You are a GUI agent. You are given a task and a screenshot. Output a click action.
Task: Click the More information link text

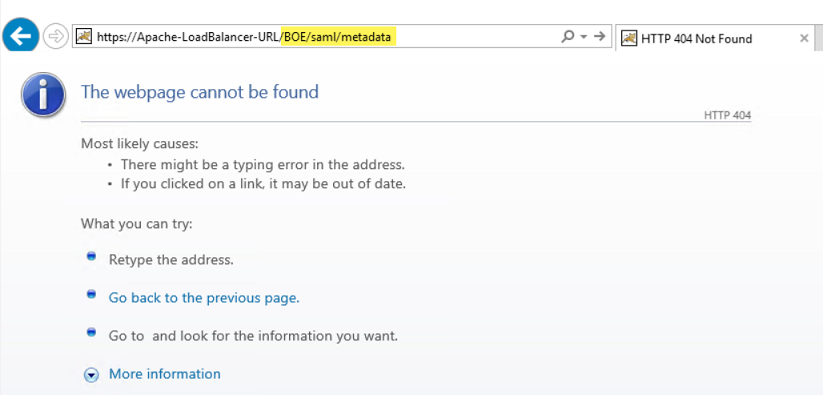(164, 374)
